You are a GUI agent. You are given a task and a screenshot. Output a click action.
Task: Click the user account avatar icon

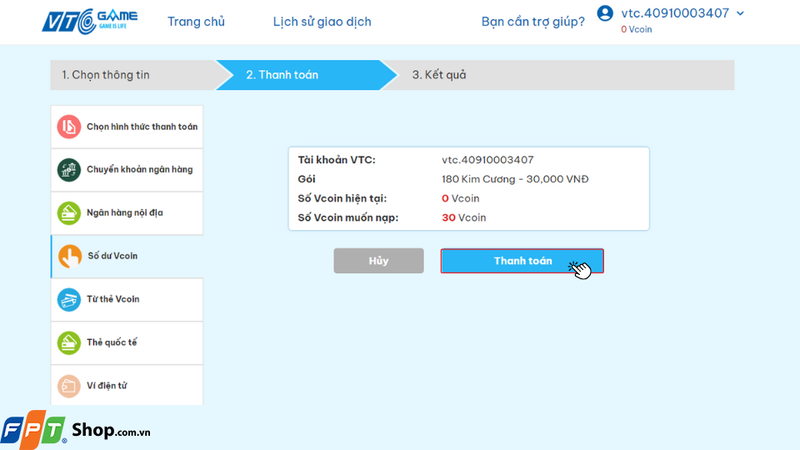click(x=605, y=13)
